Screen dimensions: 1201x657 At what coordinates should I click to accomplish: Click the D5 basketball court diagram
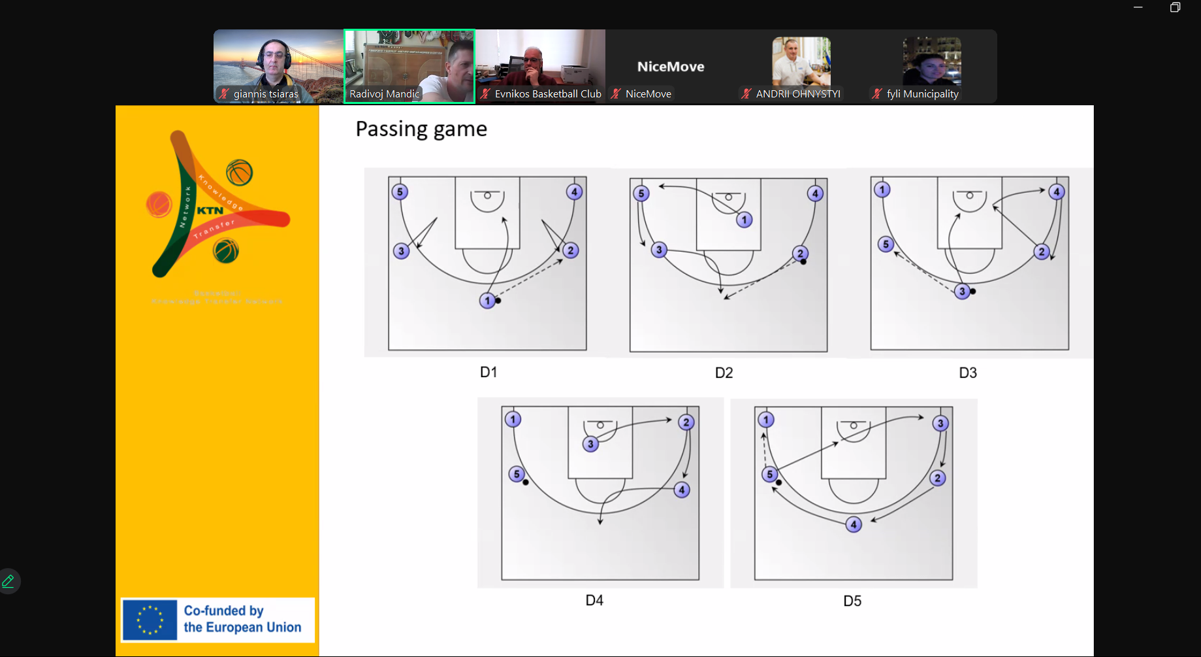[853, 493]
